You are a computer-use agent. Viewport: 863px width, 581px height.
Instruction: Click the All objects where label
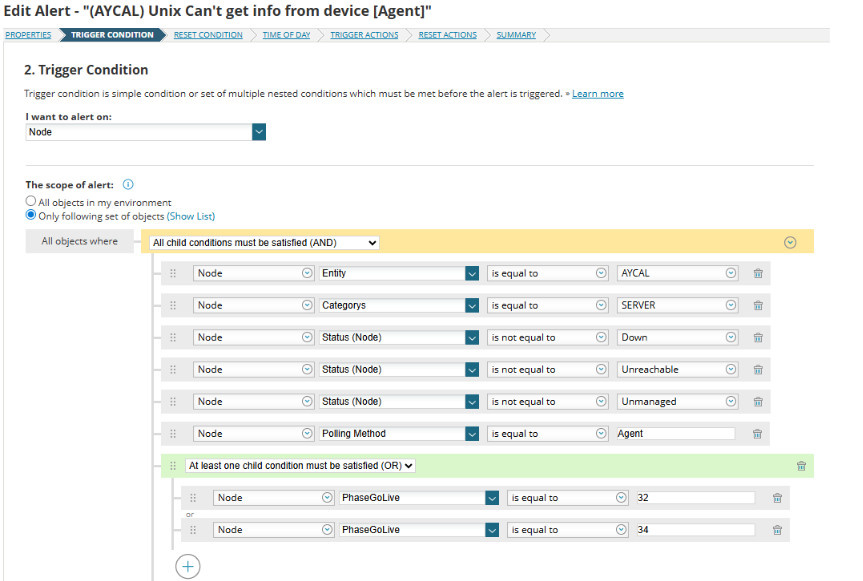pyautogui.click(x=80, y=241)
